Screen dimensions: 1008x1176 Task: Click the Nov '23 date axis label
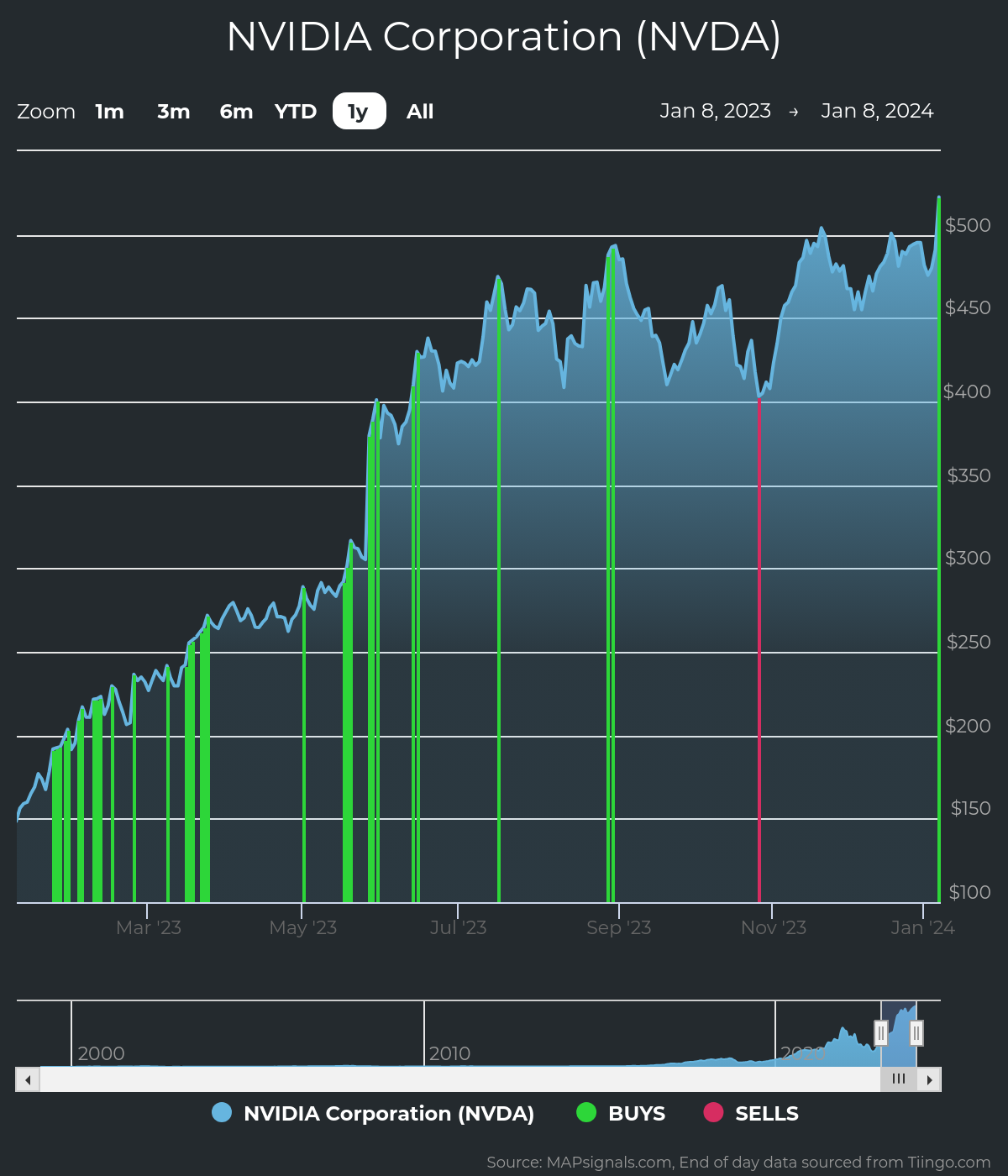click(773, 927)
